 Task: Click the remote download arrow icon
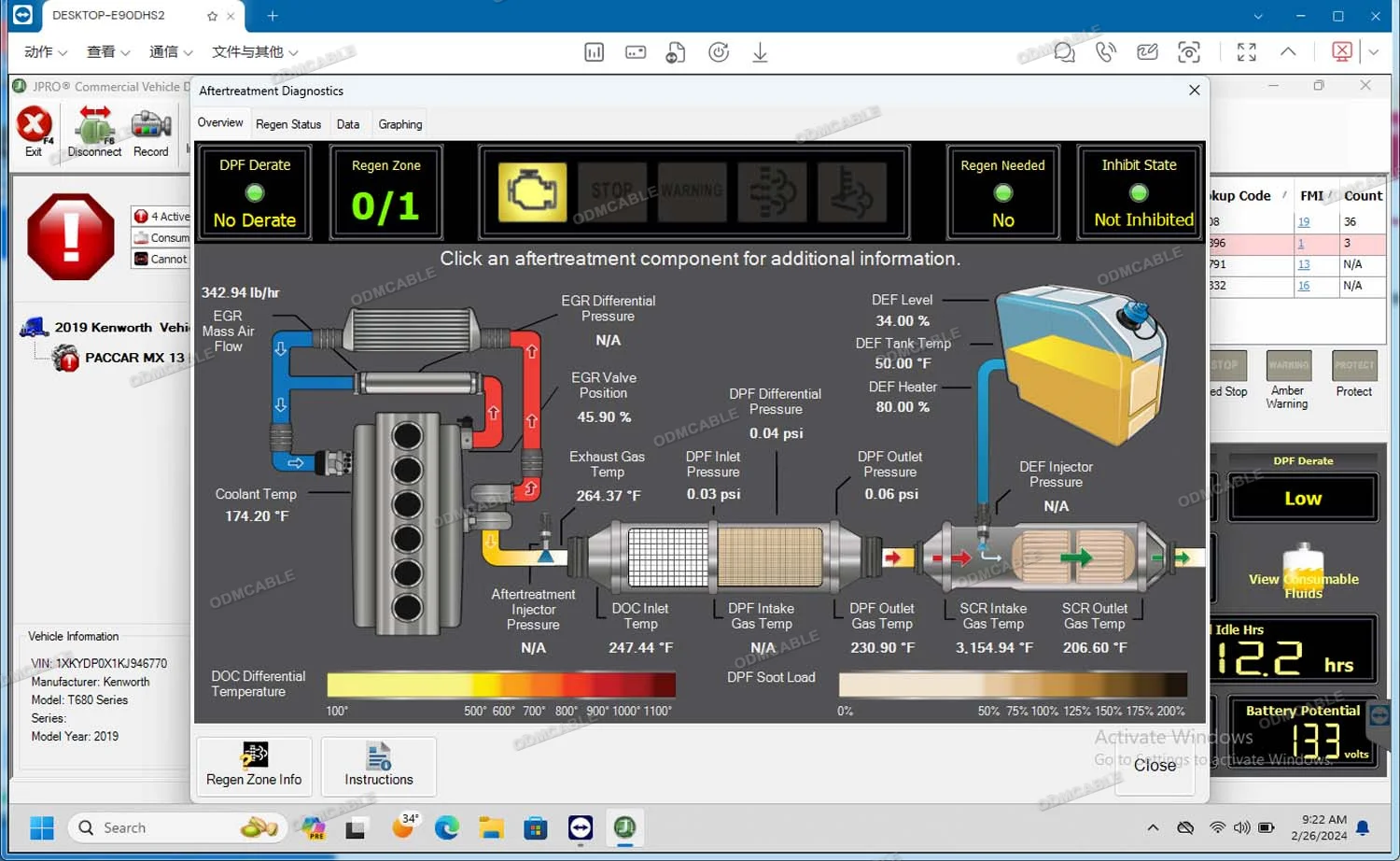tap(761, 52)
